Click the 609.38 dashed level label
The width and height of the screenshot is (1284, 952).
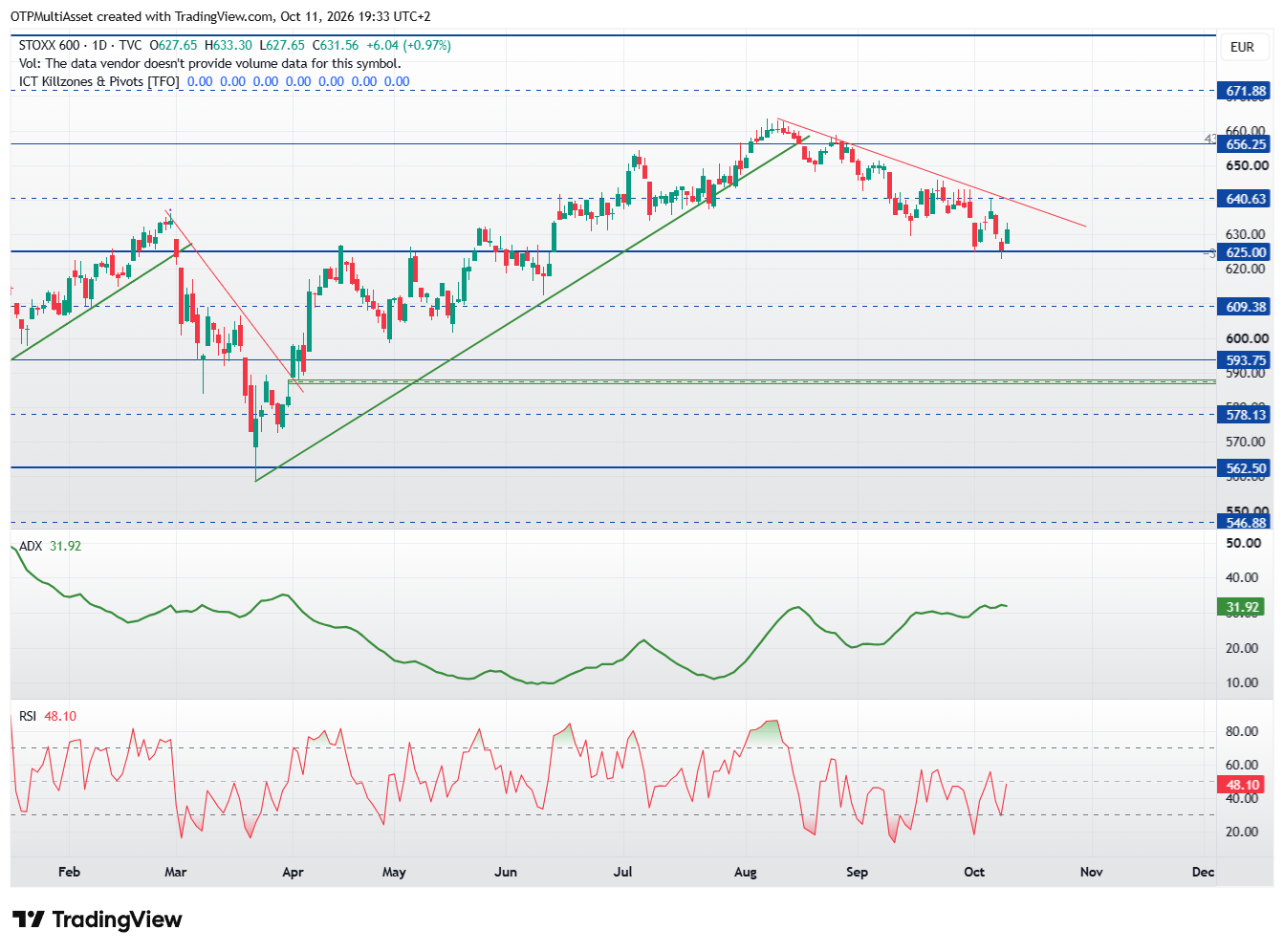click(x=1245, y=307)
